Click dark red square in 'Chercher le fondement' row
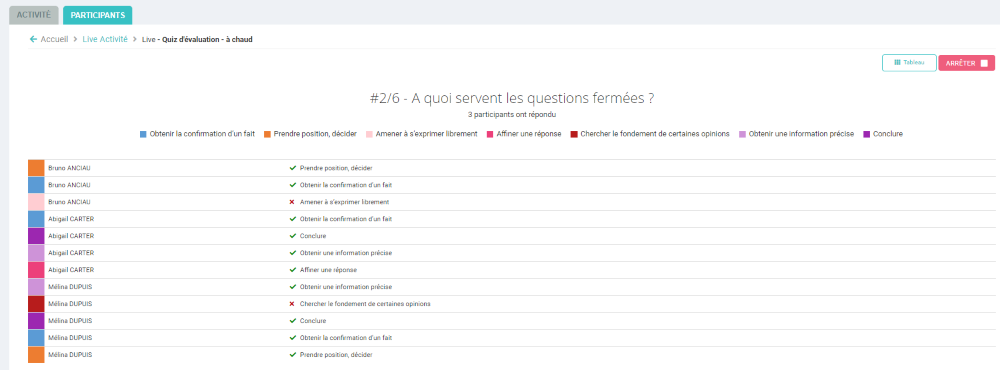 (x=36, y=304)
